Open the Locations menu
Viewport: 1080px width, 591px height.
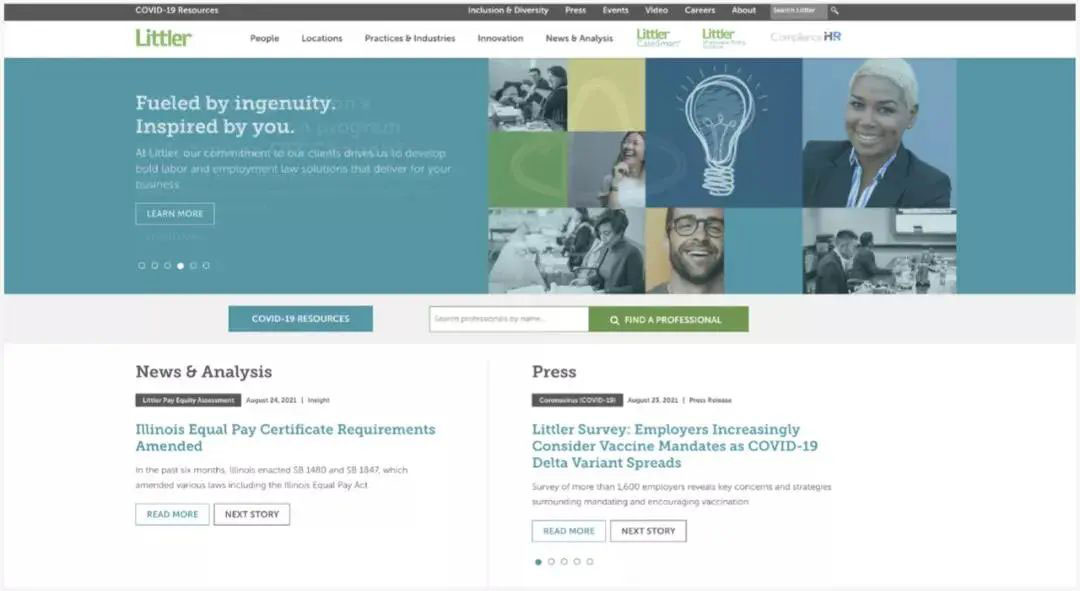point(322,39)
